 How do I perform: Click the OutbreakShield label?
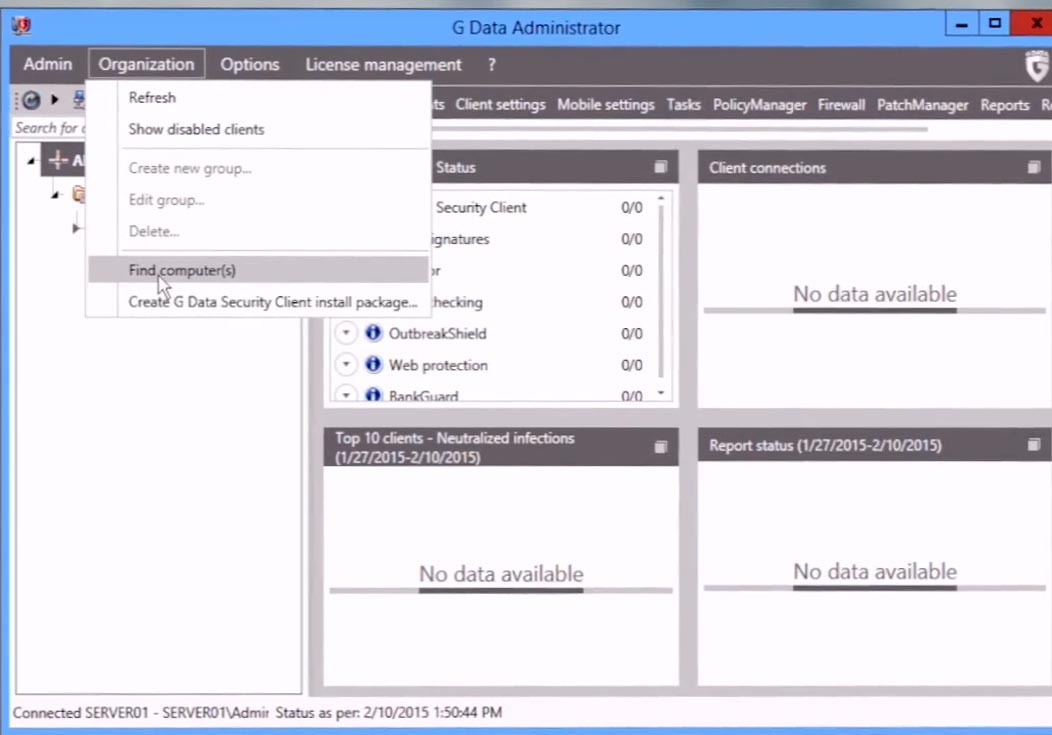click(437, 333)
